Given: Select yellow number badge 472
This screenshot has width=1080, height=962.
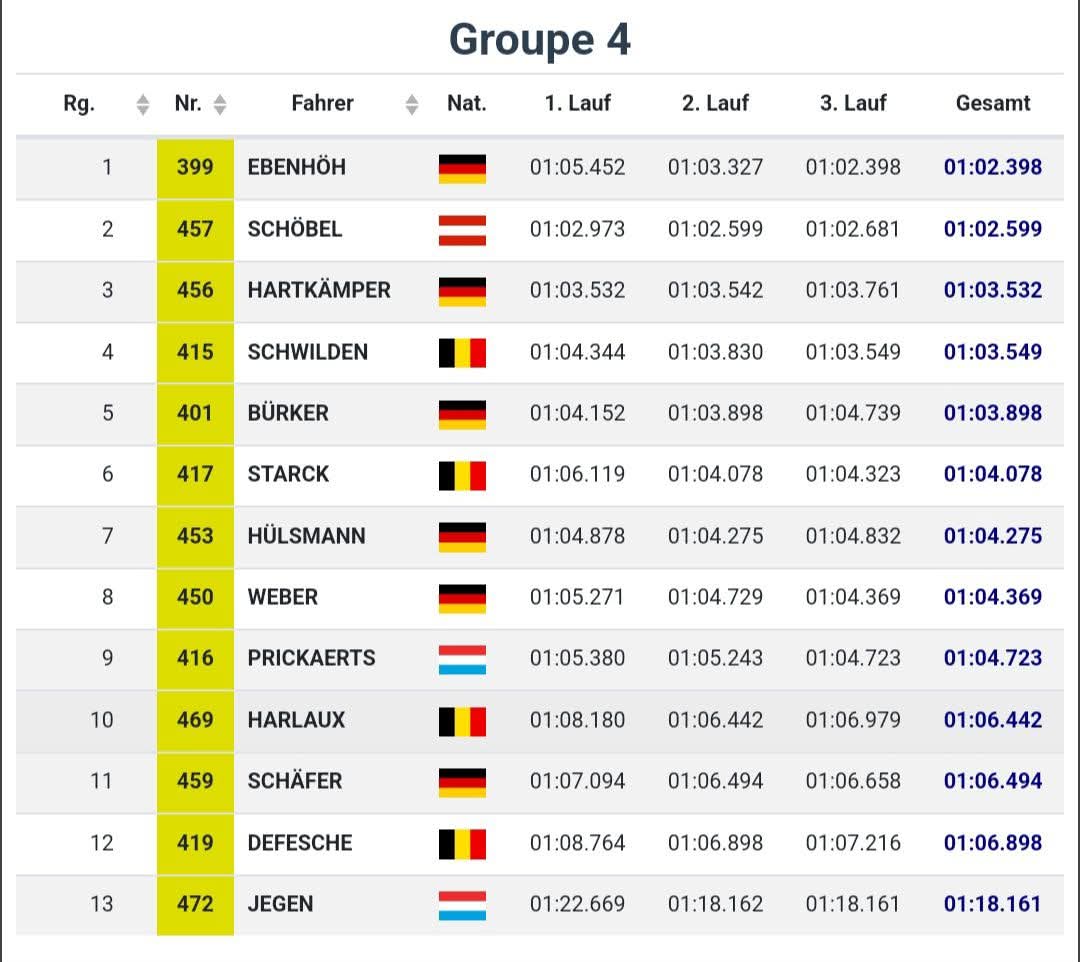Looking at the screenshot, I should pos(195,905).
